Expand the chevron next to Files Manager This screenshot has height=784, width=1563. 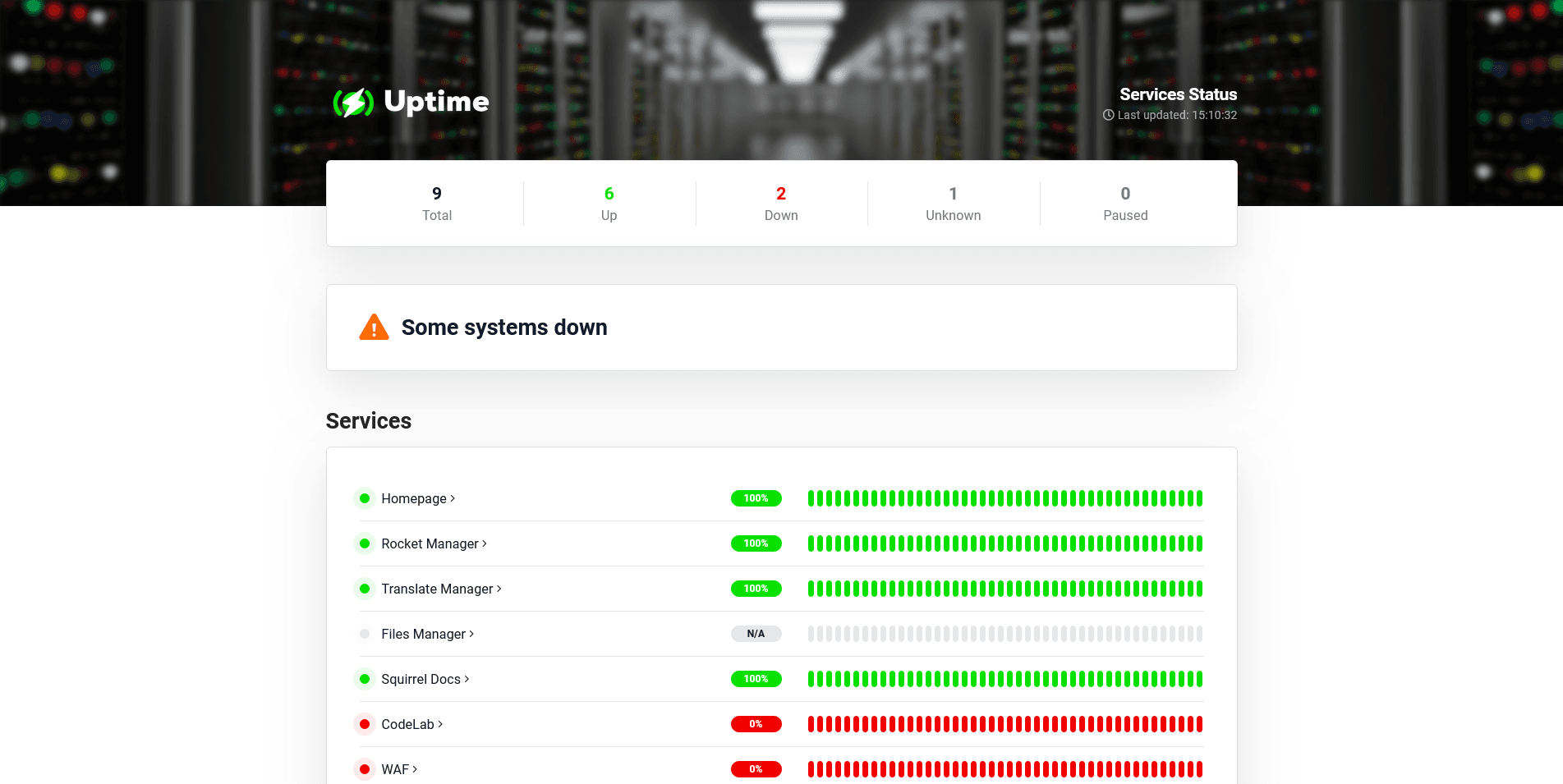[471, 634]
